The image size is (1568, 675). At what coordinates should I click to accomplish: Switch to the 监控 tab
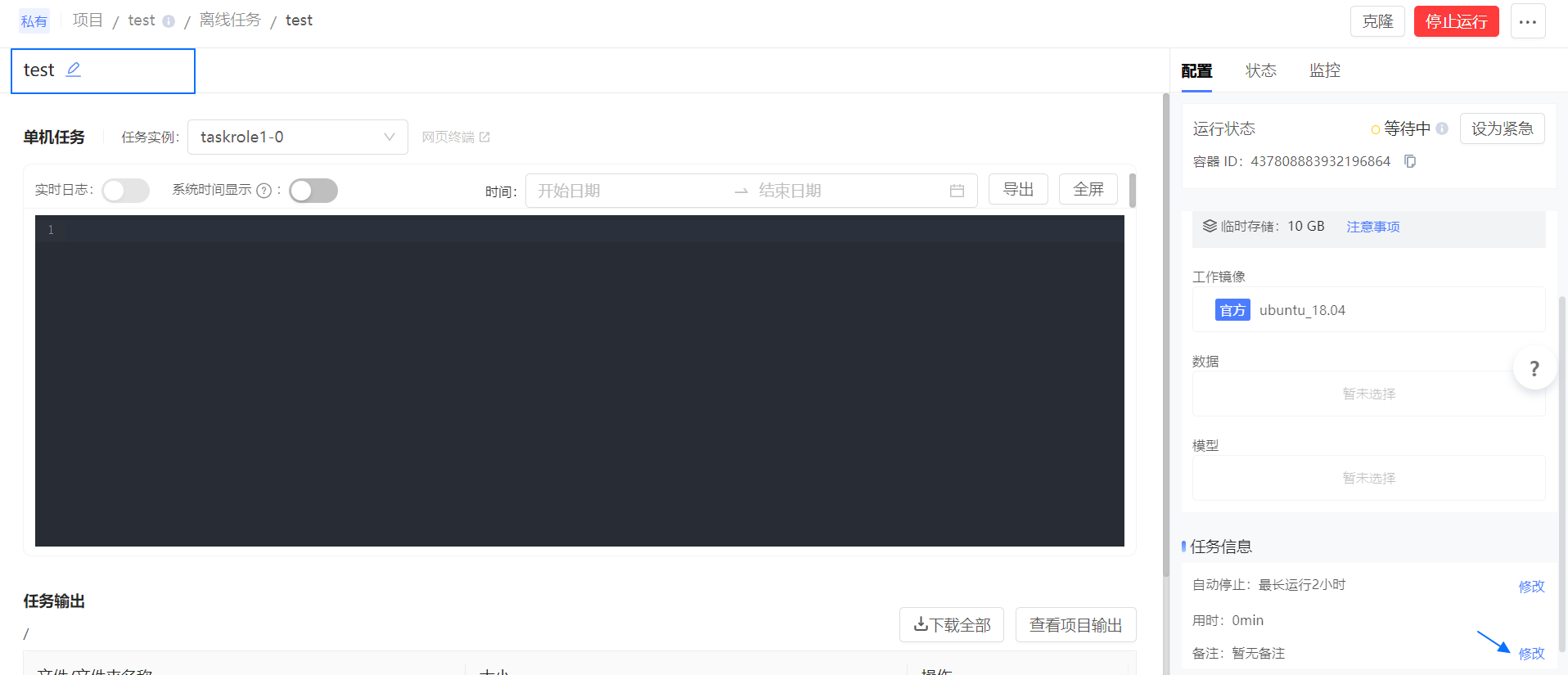pos(1324,70)
